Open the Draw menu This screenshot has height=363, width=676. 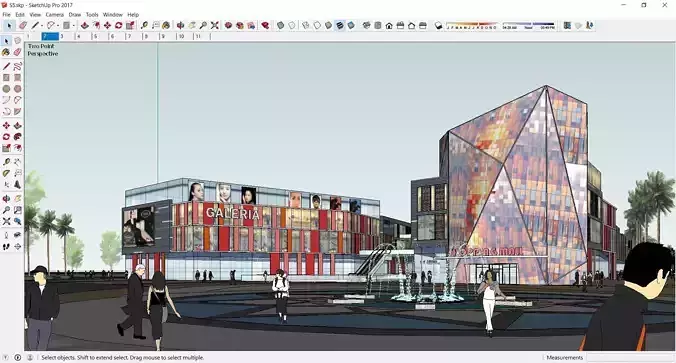tap(75, 14)
